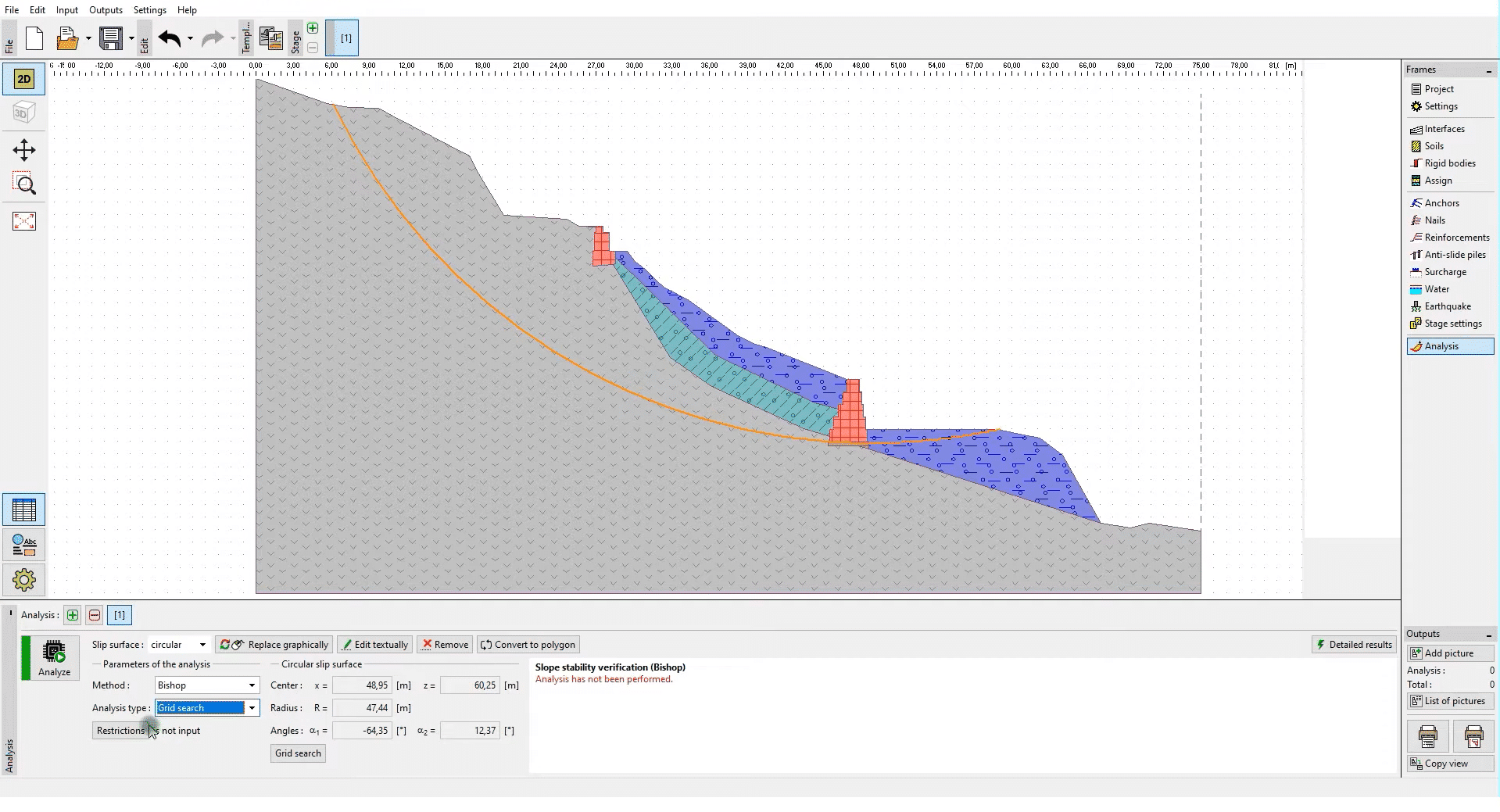Viewport: 1500px width, 812px height.
Task: Open the Input menu
Action: [x=66, y=10]
